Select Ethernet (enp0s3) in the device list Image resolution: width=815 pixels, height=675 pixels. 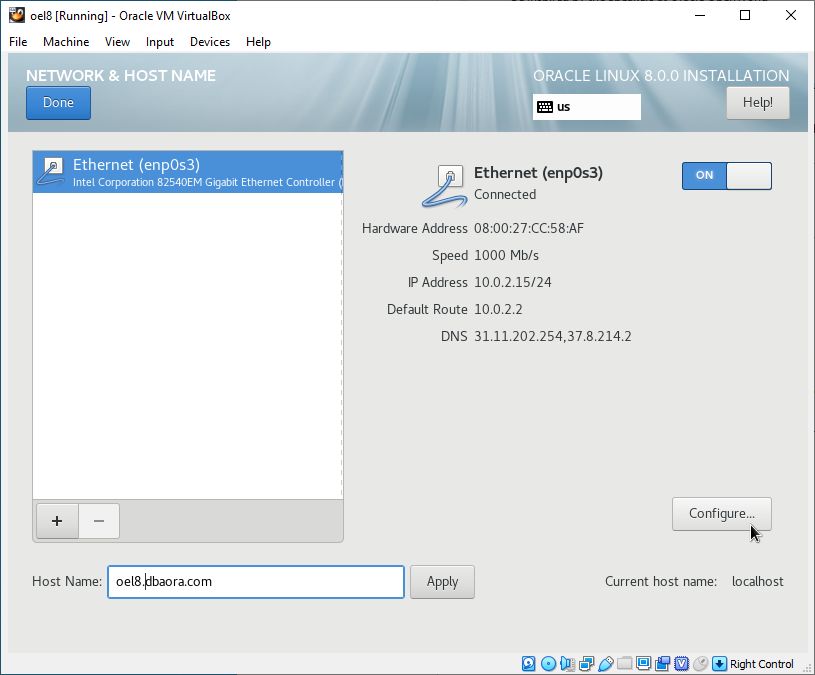[x=188, y=172]
